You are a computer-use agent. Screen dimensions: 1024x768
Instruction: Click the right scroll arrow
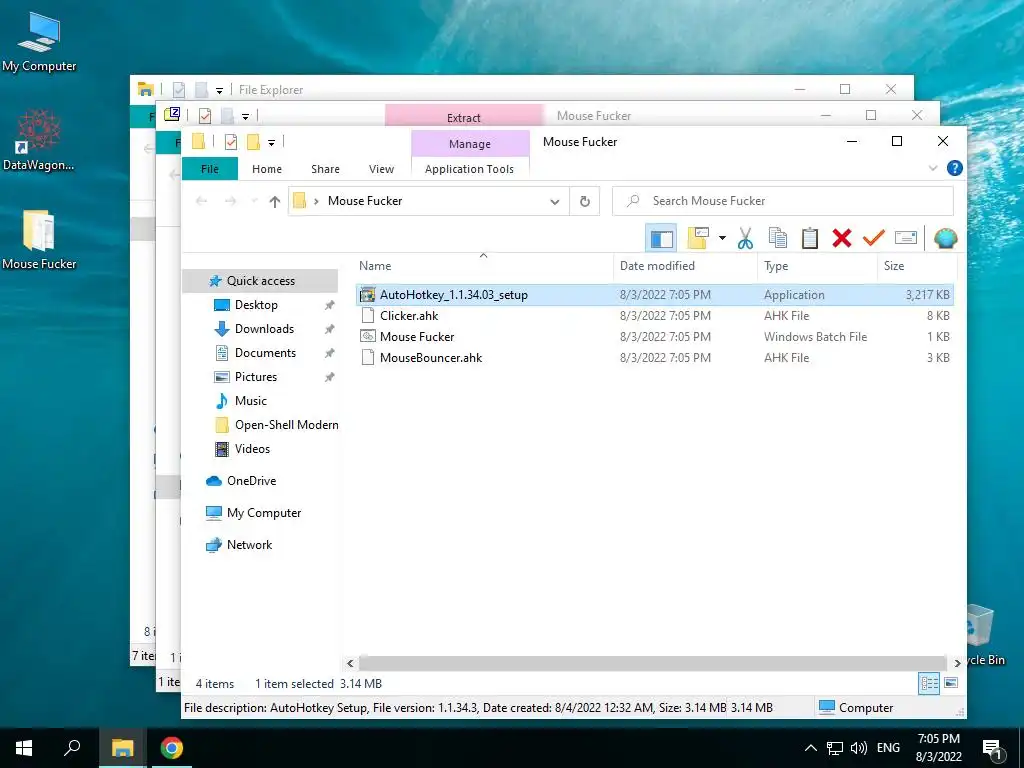(x=957, y=663)
